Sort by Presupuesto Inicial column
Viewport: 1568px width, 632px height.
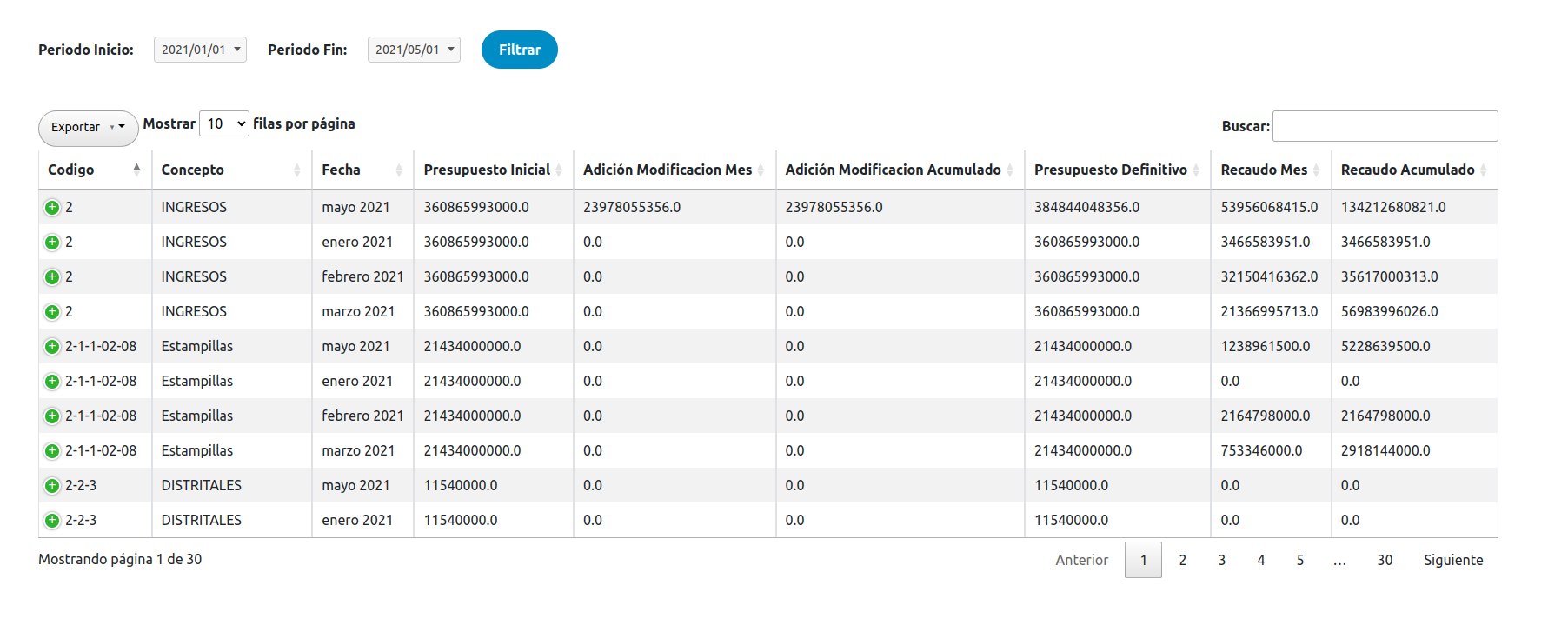pos(494,170)
